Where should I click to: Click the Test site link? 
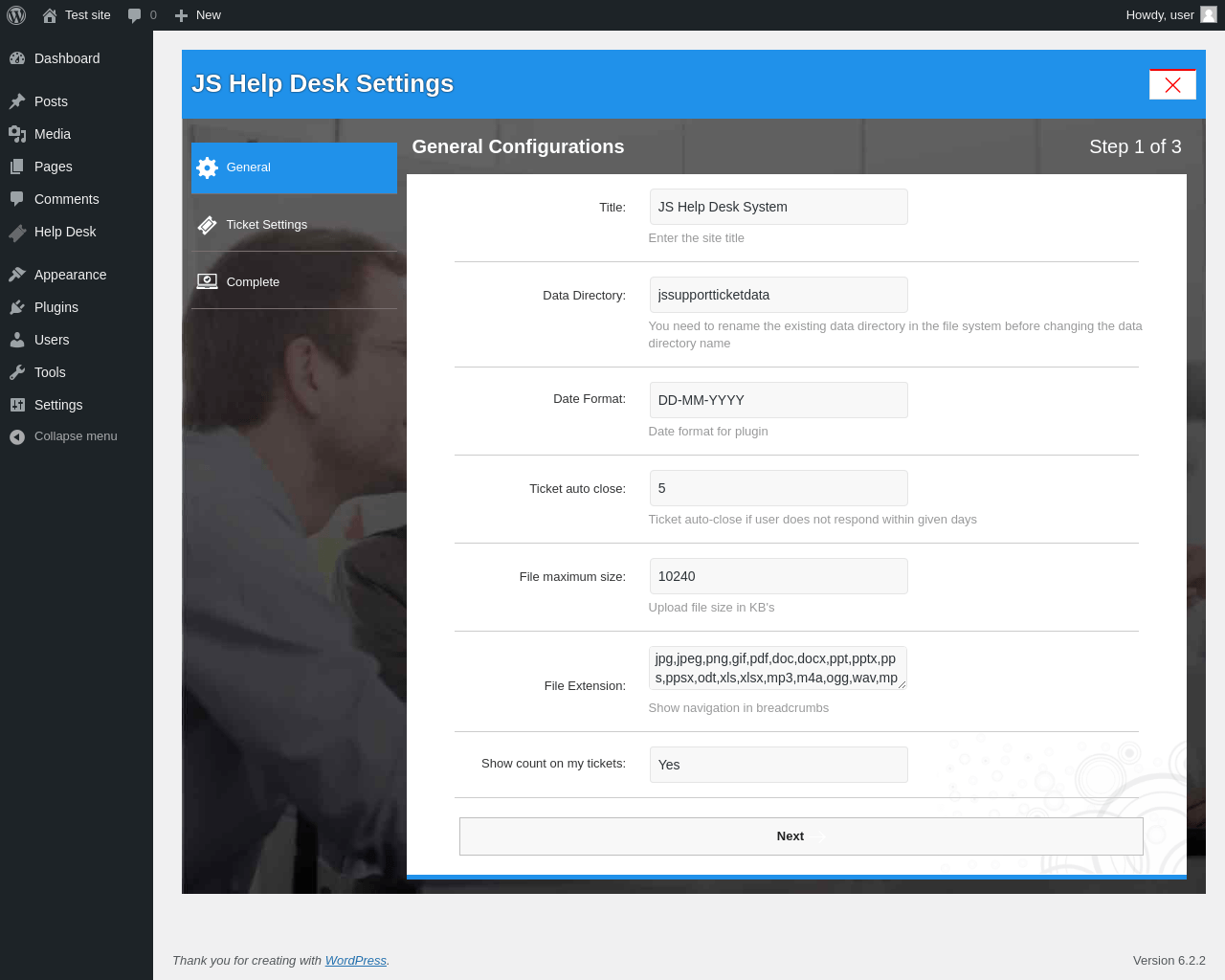pos(77,15)
